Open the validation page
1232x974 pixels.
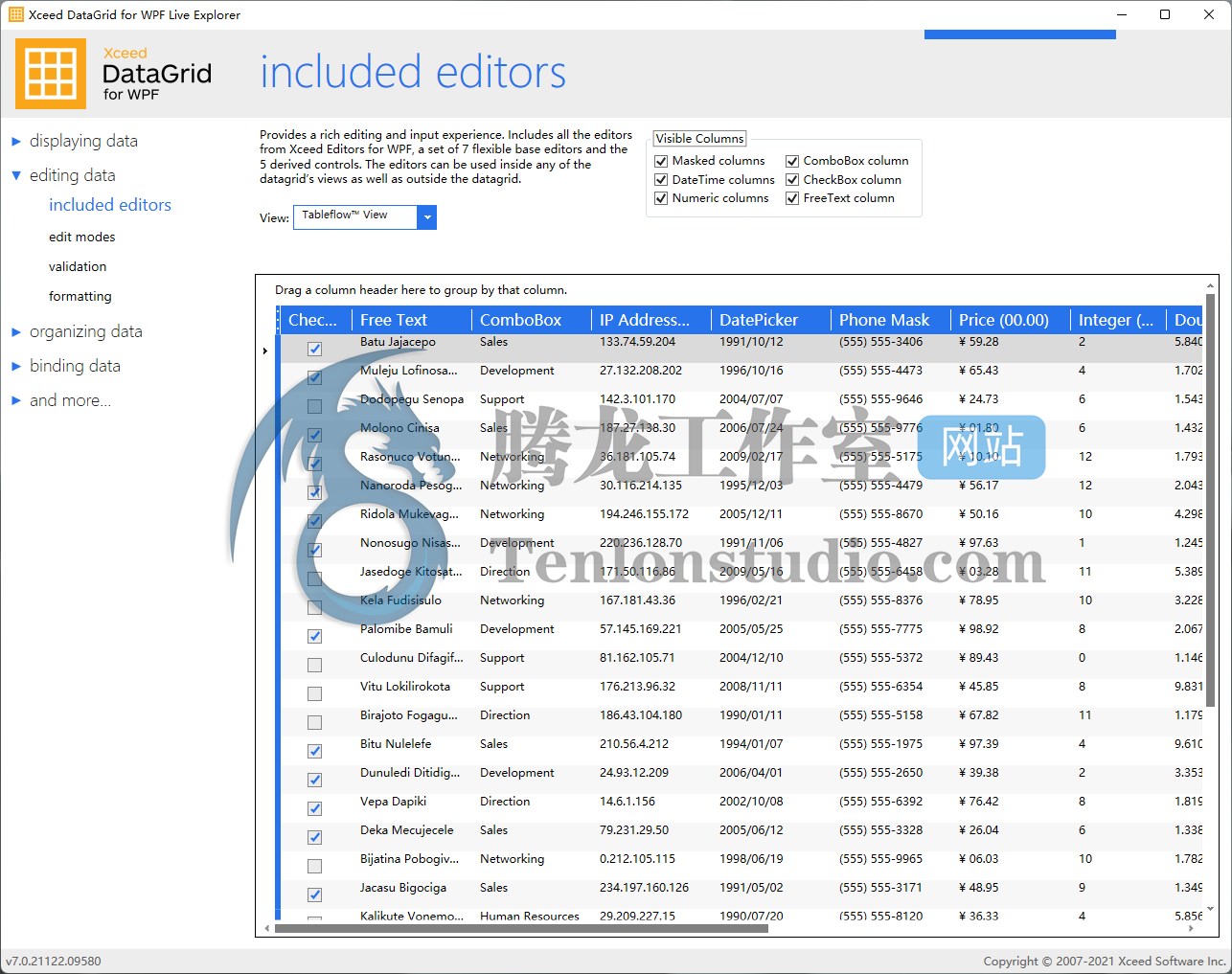click(78, 266)
